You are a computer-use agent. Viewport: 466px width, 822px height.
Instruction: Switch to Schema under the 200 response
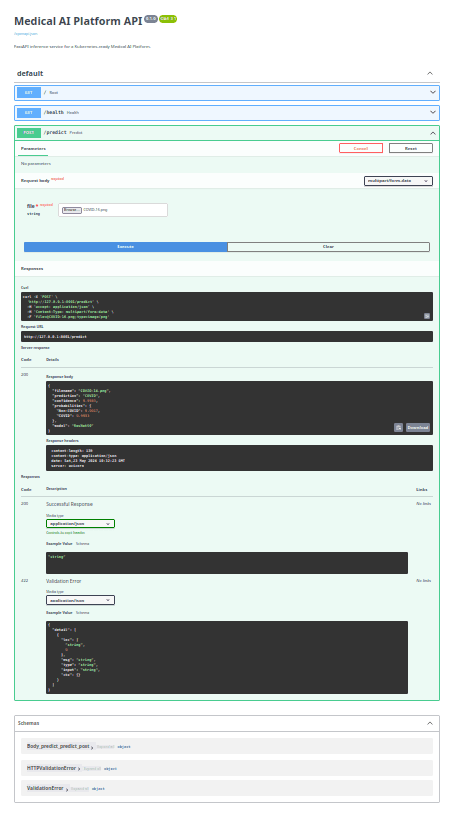click(x=82, y=544)
